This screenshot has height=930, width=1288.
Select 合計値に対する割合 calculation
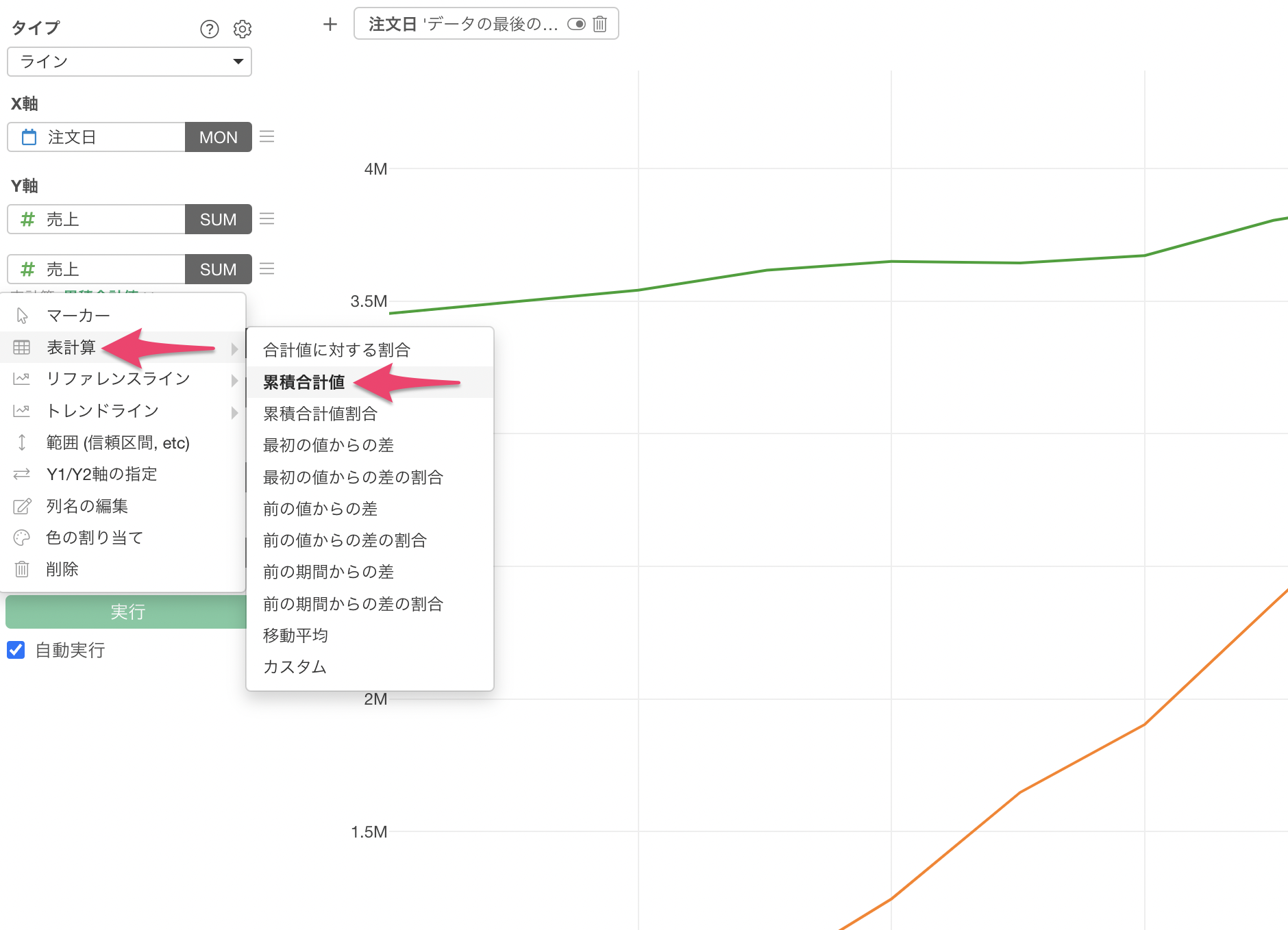370,350
